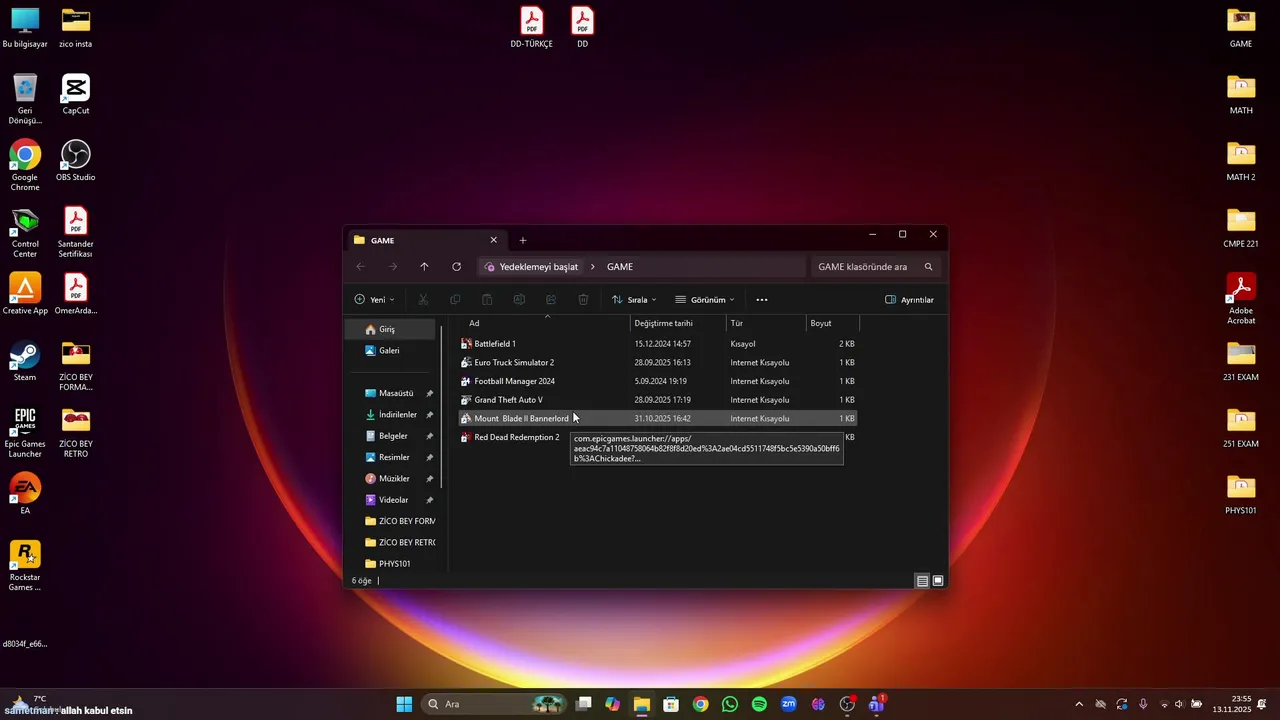Image resolution: width=1280 pixels, height=720 pixels.
Task: Select the Battlefield 1 shortcut file
Action: pyautogui.click(x=658, y=344)
